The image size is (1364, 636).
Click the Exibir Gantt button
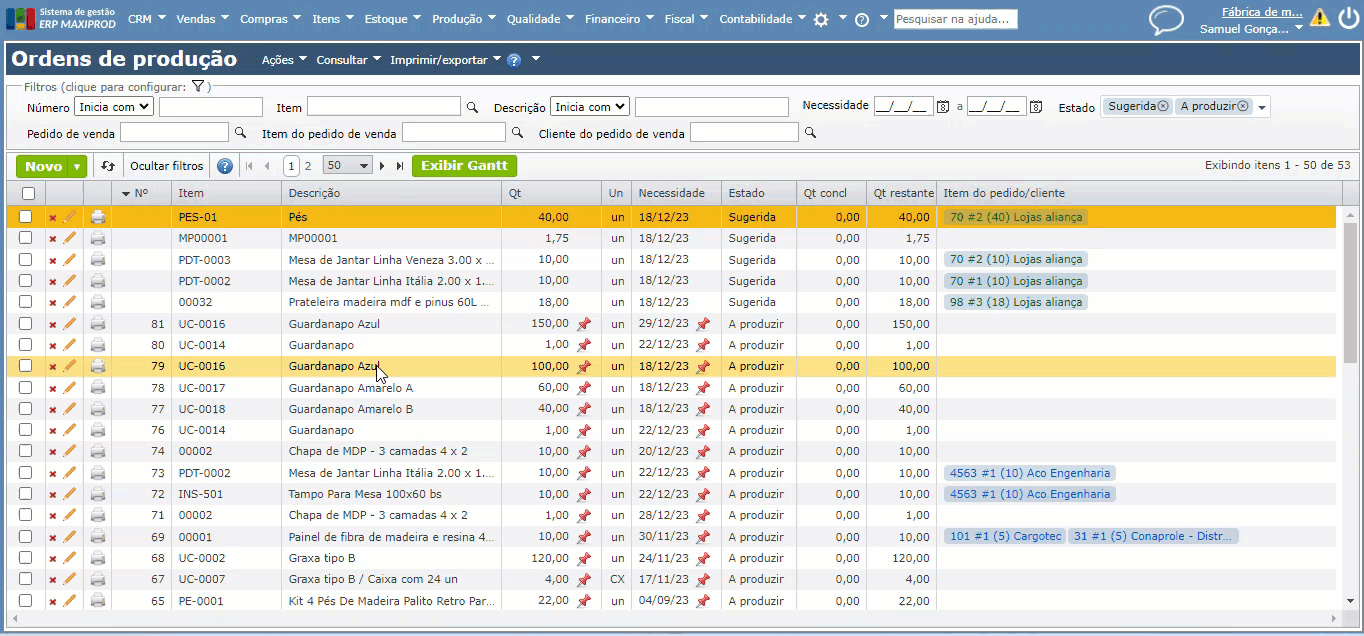(464, 166)
